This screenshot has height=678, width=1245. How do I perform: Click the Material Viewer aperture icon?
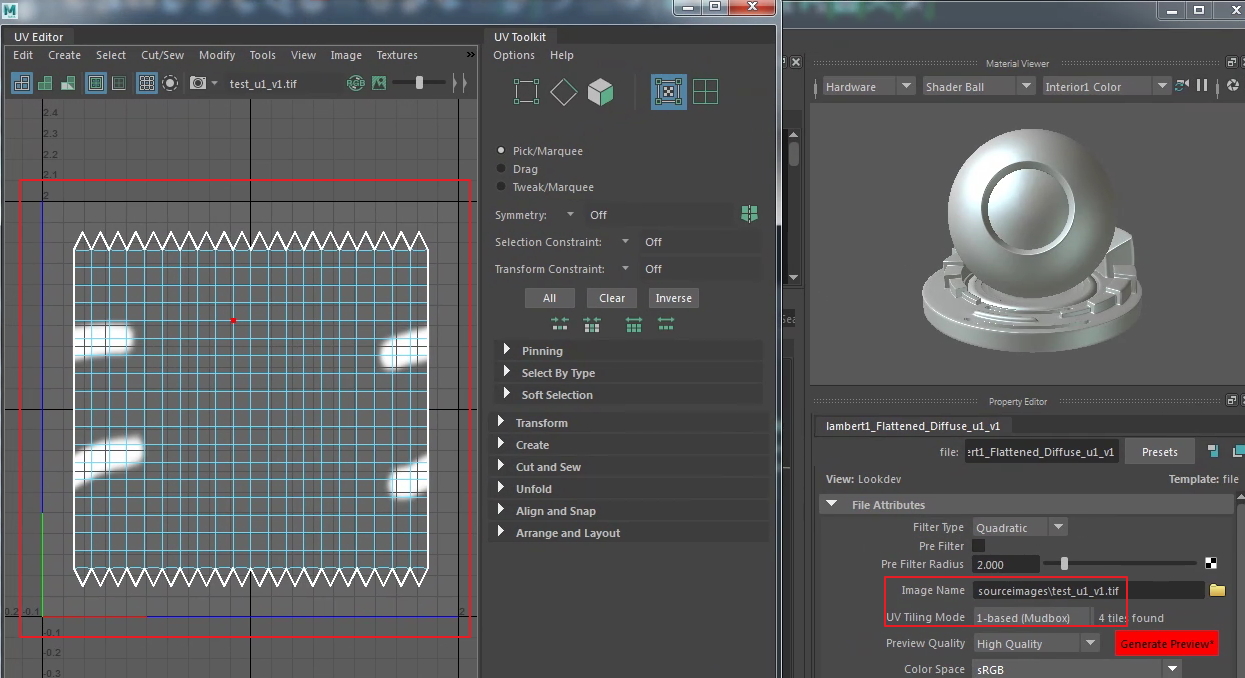coord(1232,87)
